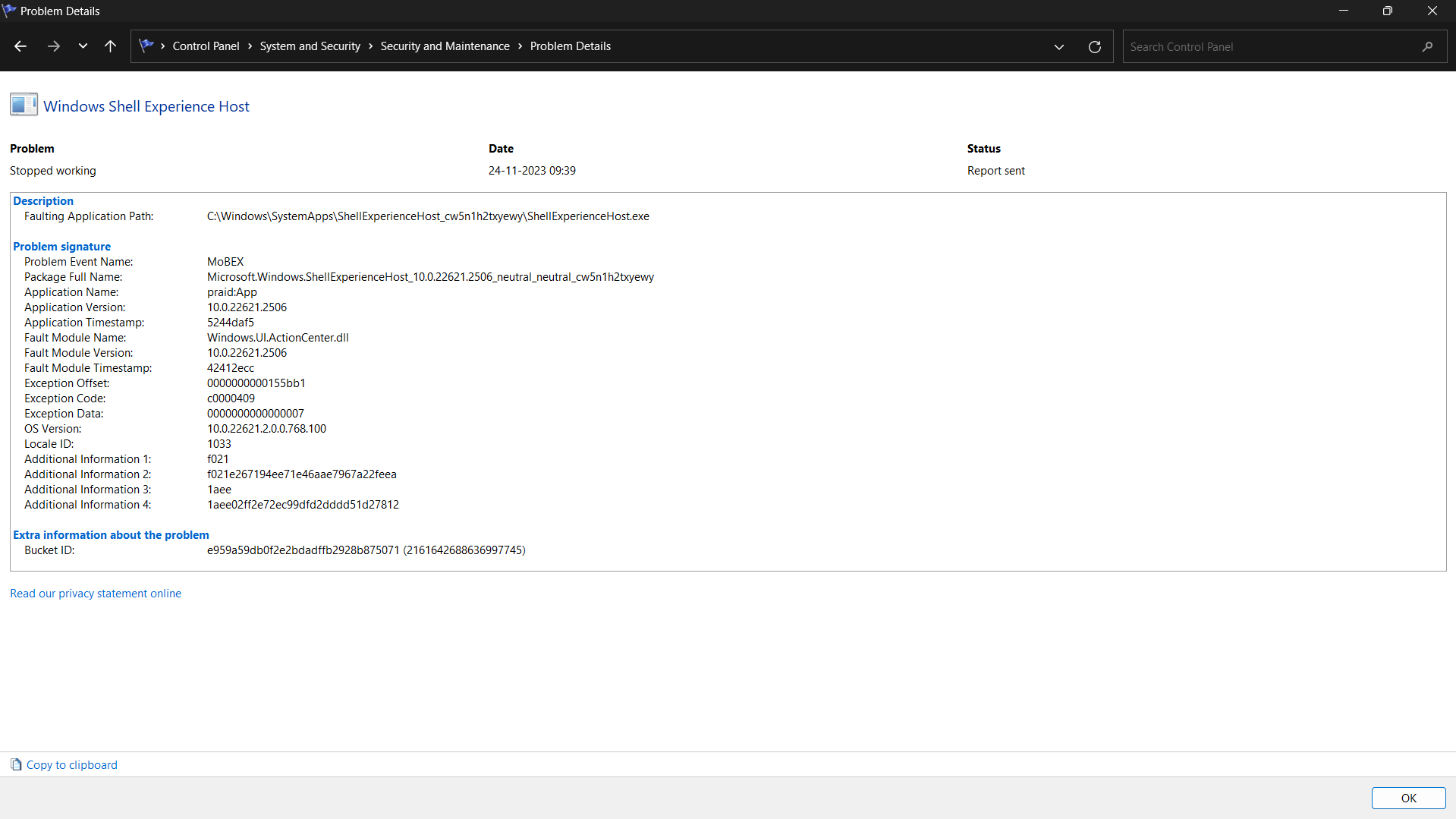Open System and Security breadcrumb
This screenshot has width=1456, height=819.
tap(310, 46)
